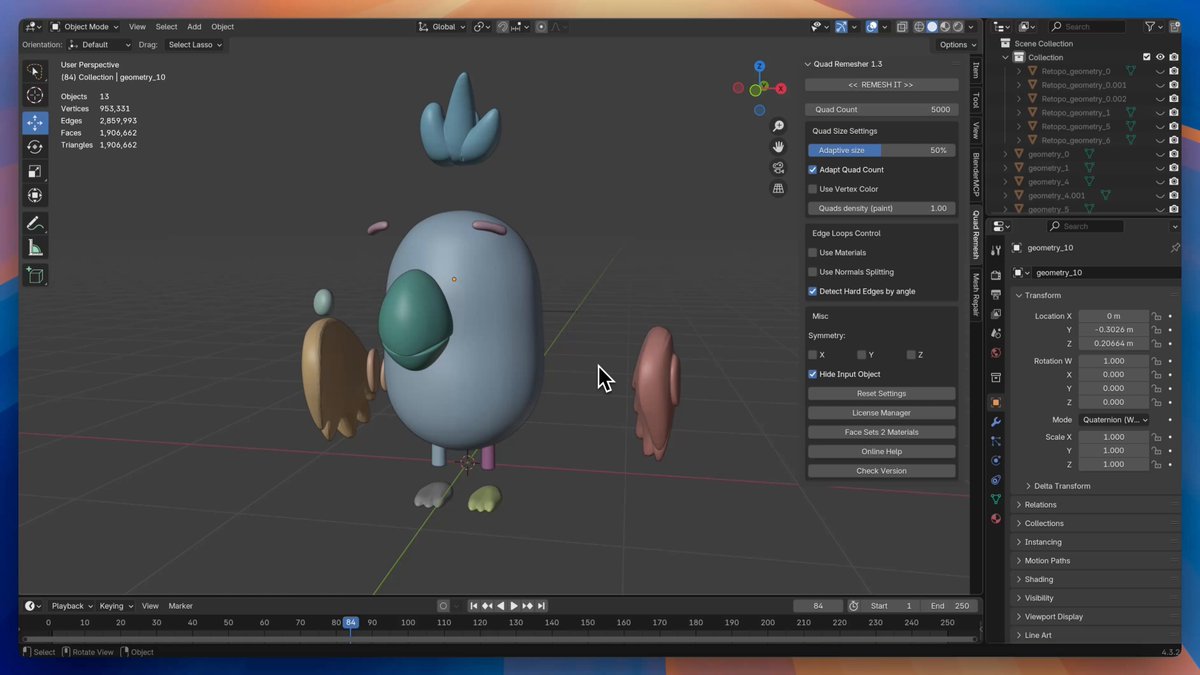Enable Use Vertex Color checkbox
1200x675 pixels.
pyautogui.click(x=813, y=189)
